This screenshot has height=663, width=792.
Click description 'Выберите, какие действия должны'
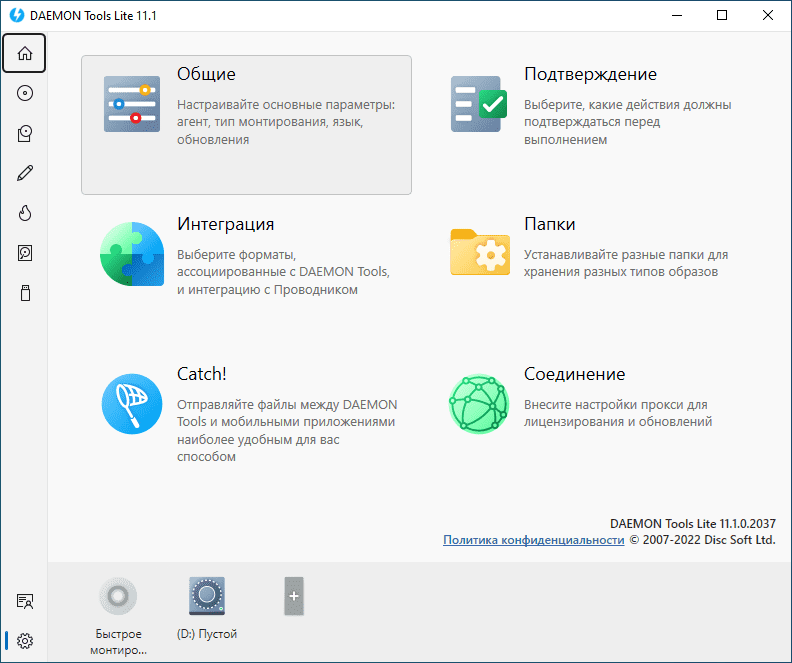(627, 122)
